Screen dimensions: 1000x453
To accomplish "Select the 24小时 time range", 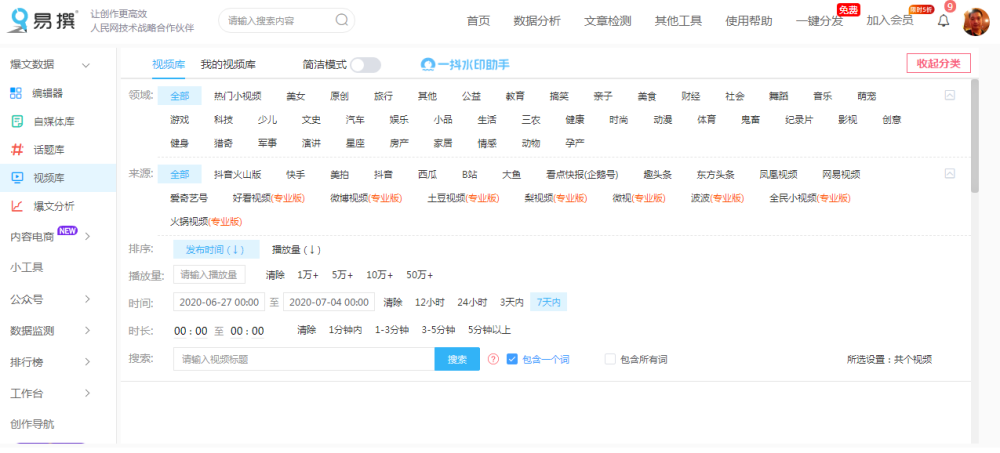I will point(472,302).
